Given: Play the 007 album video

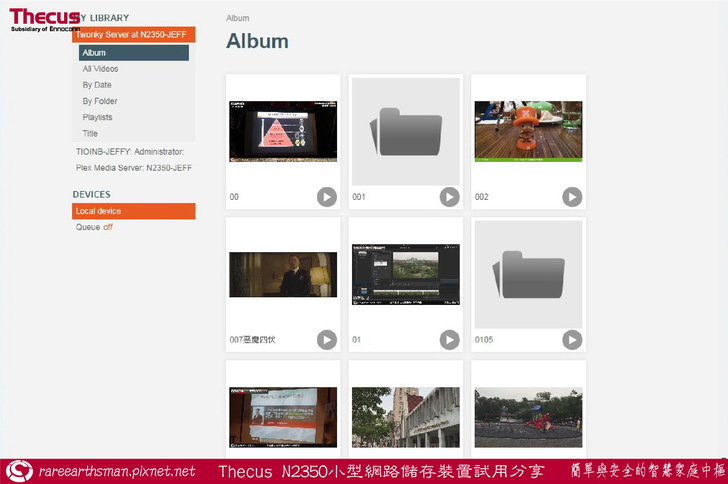Looking at the screenshot, I should pyautogui.click(x=326, y=340).
